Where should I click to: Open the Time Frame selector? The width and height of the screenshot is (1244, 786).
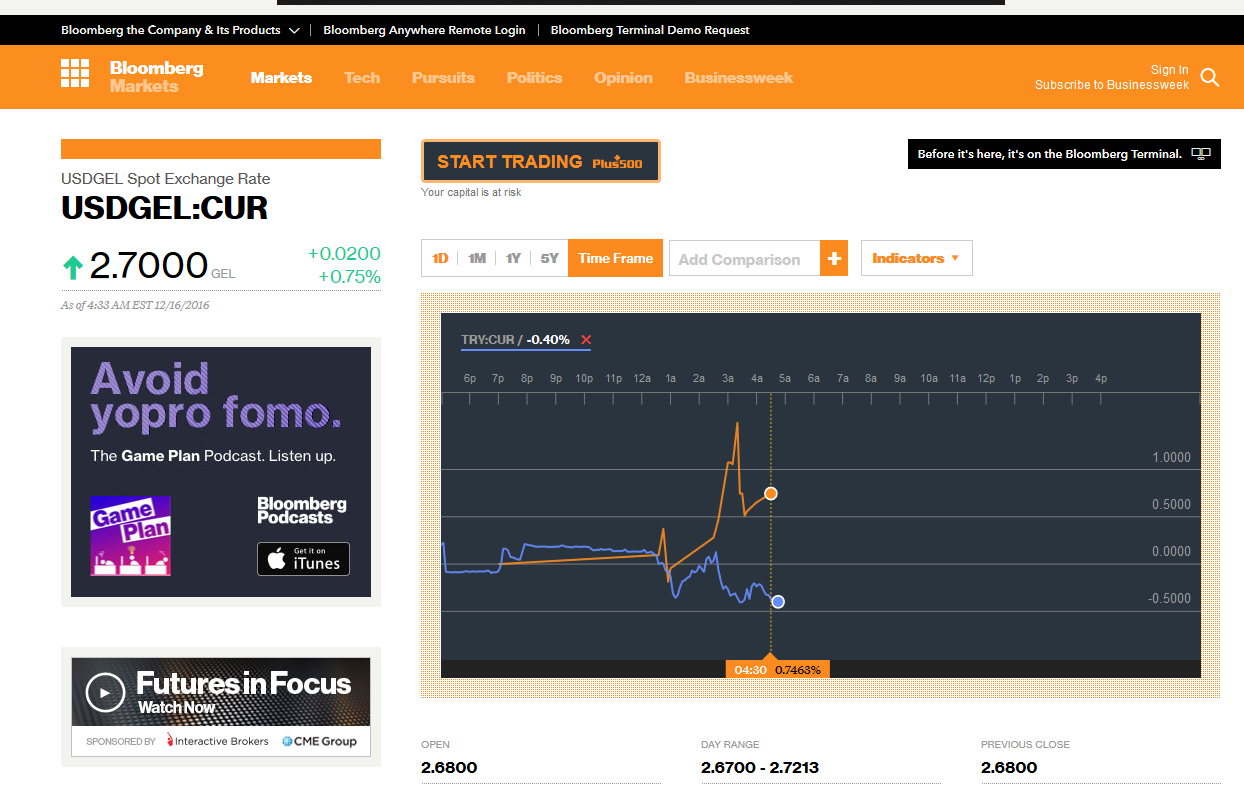click(615, 258)
